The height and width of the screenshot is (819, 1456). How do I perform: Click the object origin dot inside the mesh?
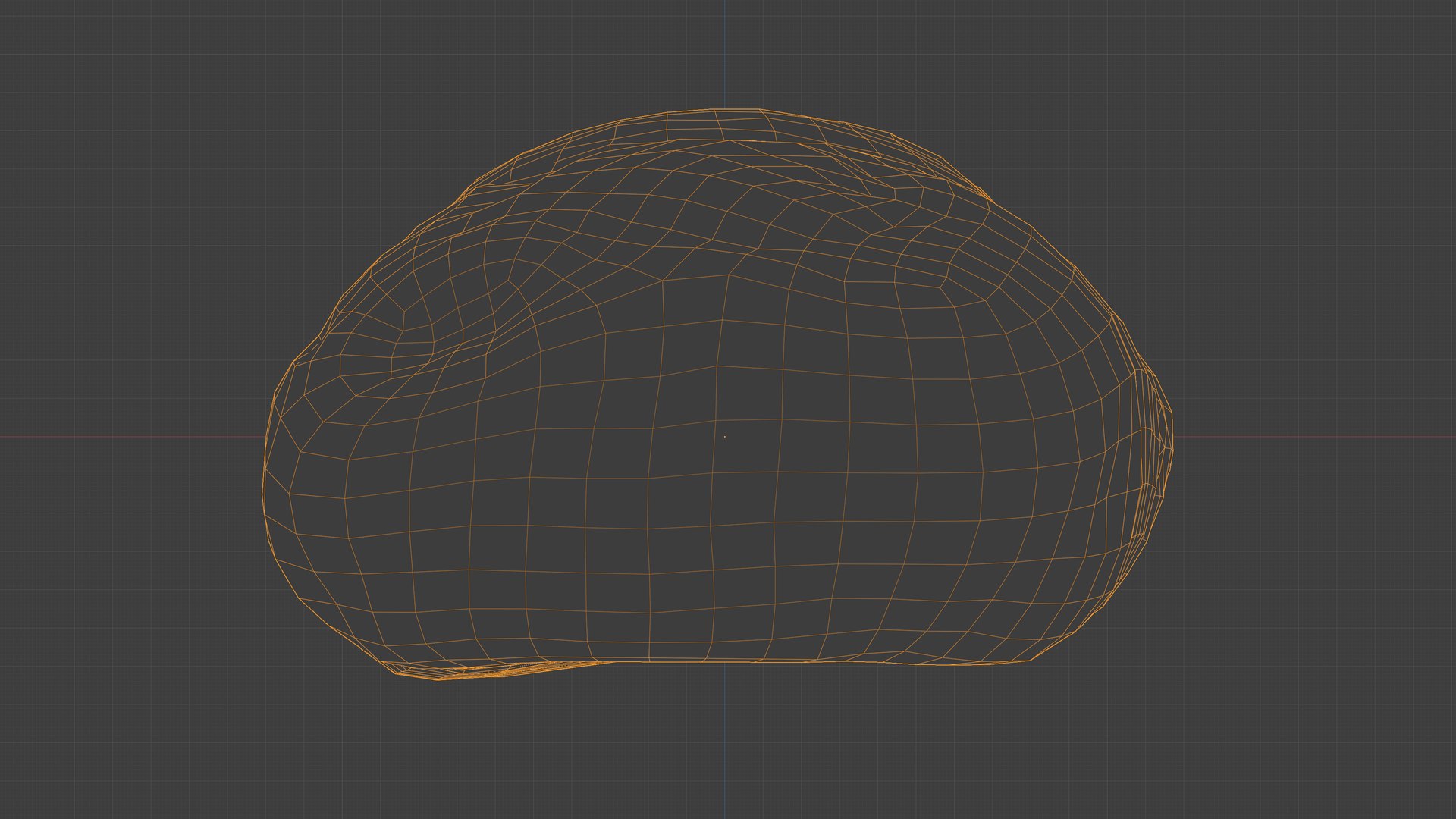724,437
